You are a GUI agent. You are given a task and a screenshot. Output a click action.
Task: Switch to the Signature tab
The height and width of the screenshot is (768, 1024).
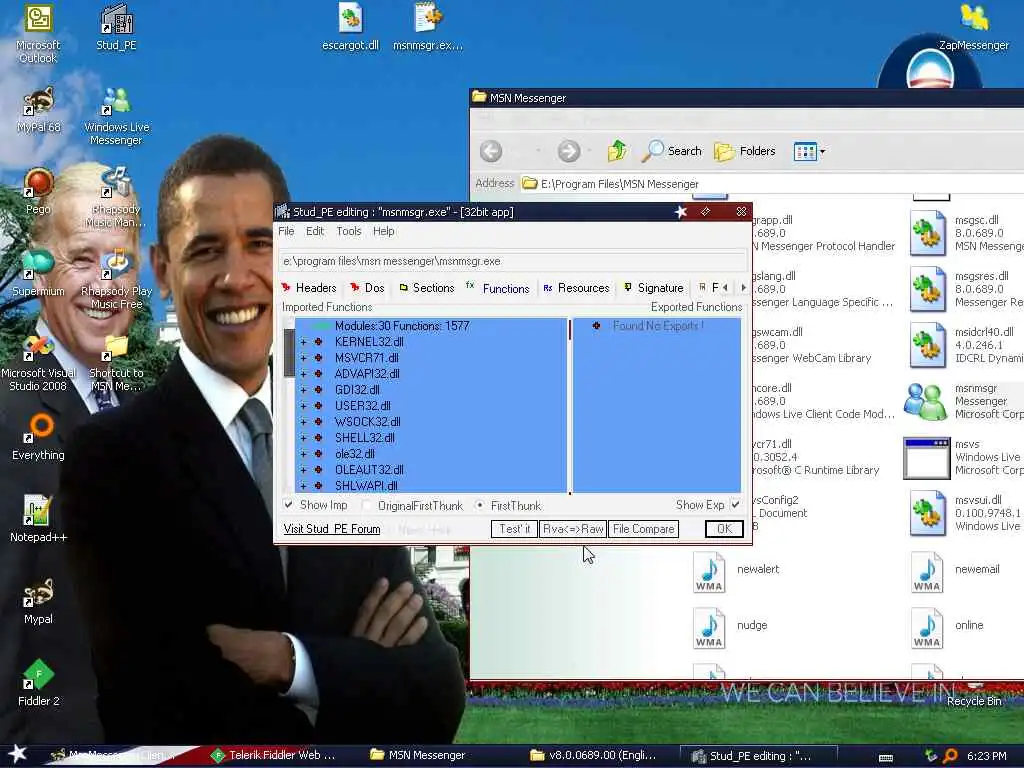[x=654, y=288]
